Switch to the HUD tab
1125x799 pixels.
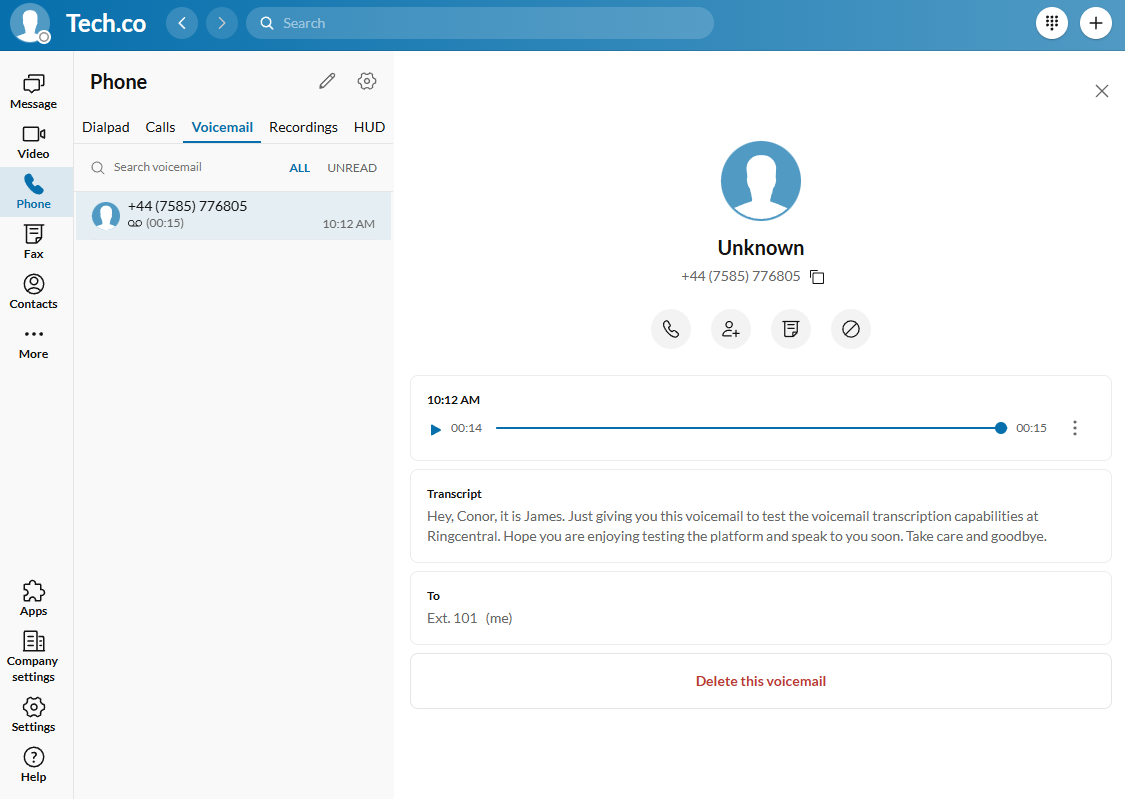click(369, 127)
